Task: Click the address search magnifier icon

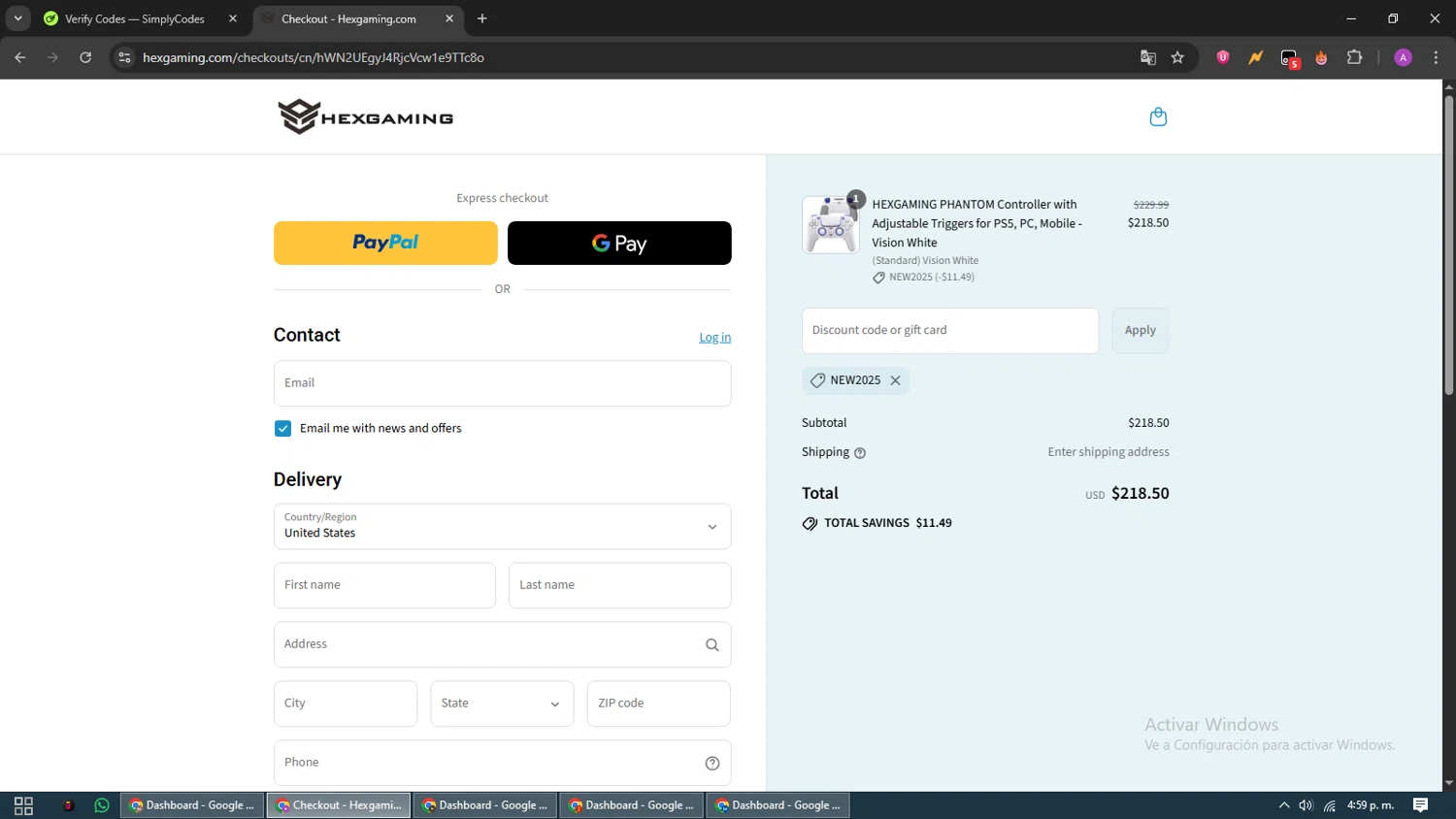Action: 711,645
